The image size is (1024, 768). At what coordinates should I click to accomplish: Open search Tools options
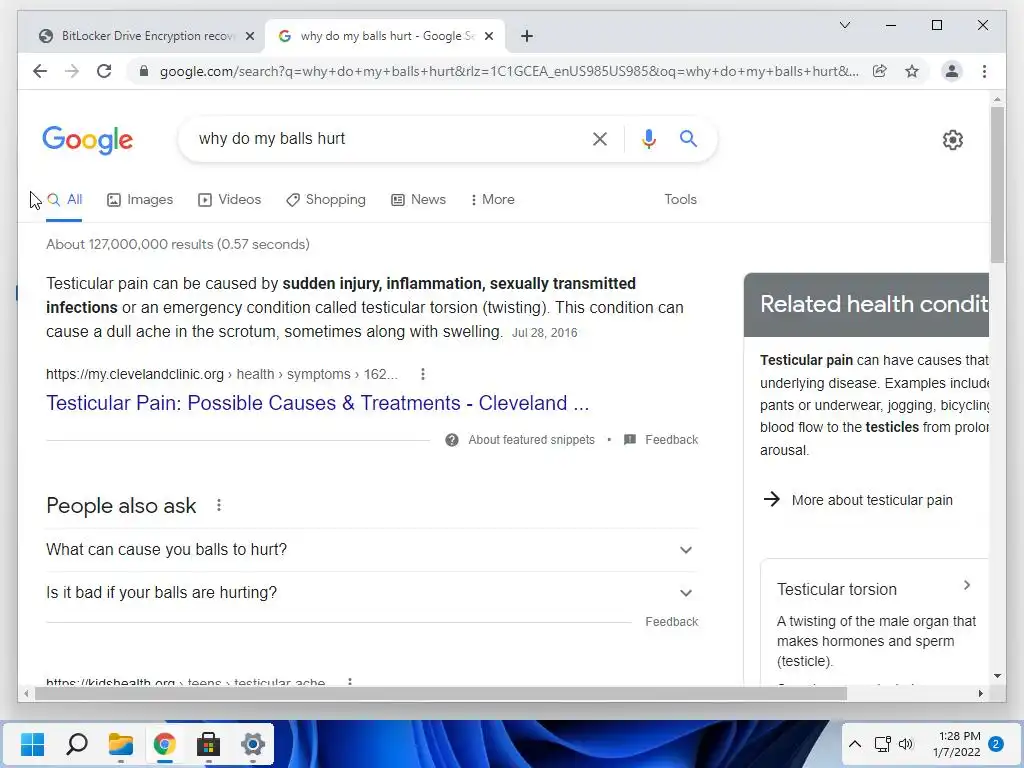(680, 200)
